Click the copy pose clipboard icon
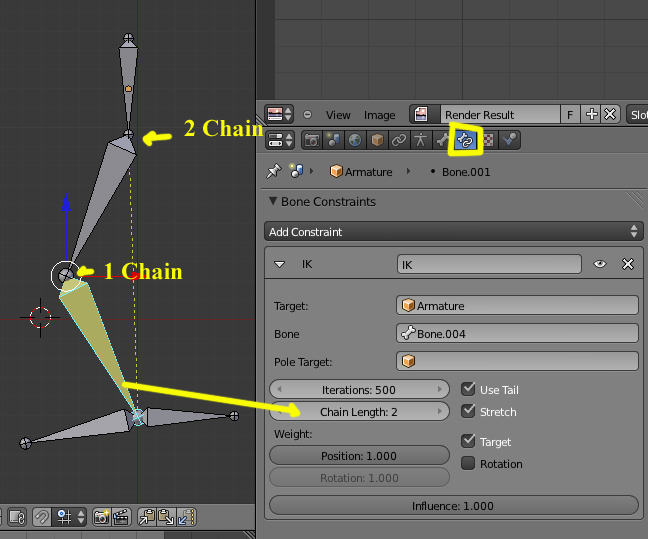Image resolution: width=648 pixels, height=539 pixels. point(147,517)
